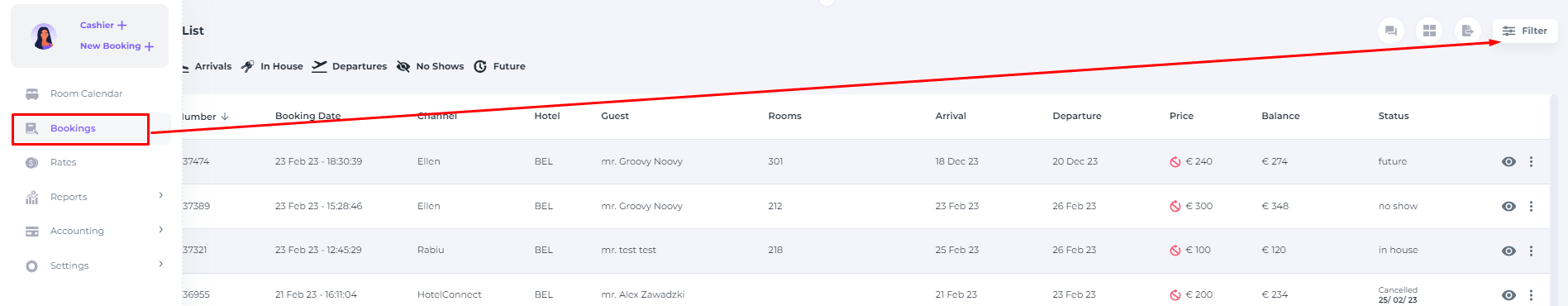Expand the Accounting submenu chevron
Screen dimensions: 1568x306
tap(160, 229)
